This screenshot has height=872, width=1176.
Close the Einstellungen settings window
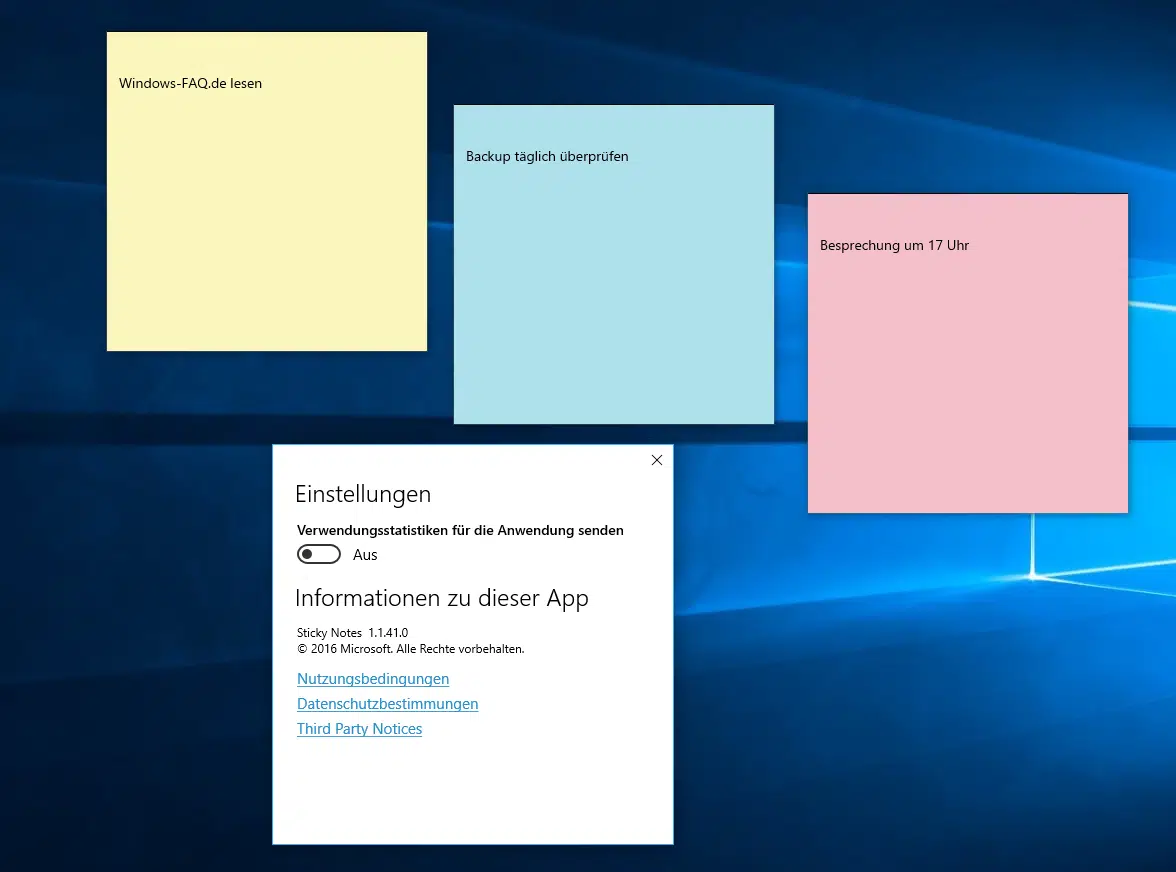657,460
